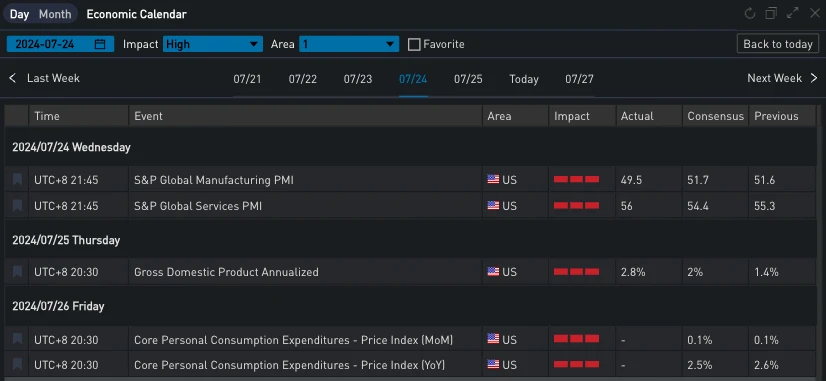This screenshot has height=381, width=826.
Task: Click the Back to today button
Action: pos(778,44)
